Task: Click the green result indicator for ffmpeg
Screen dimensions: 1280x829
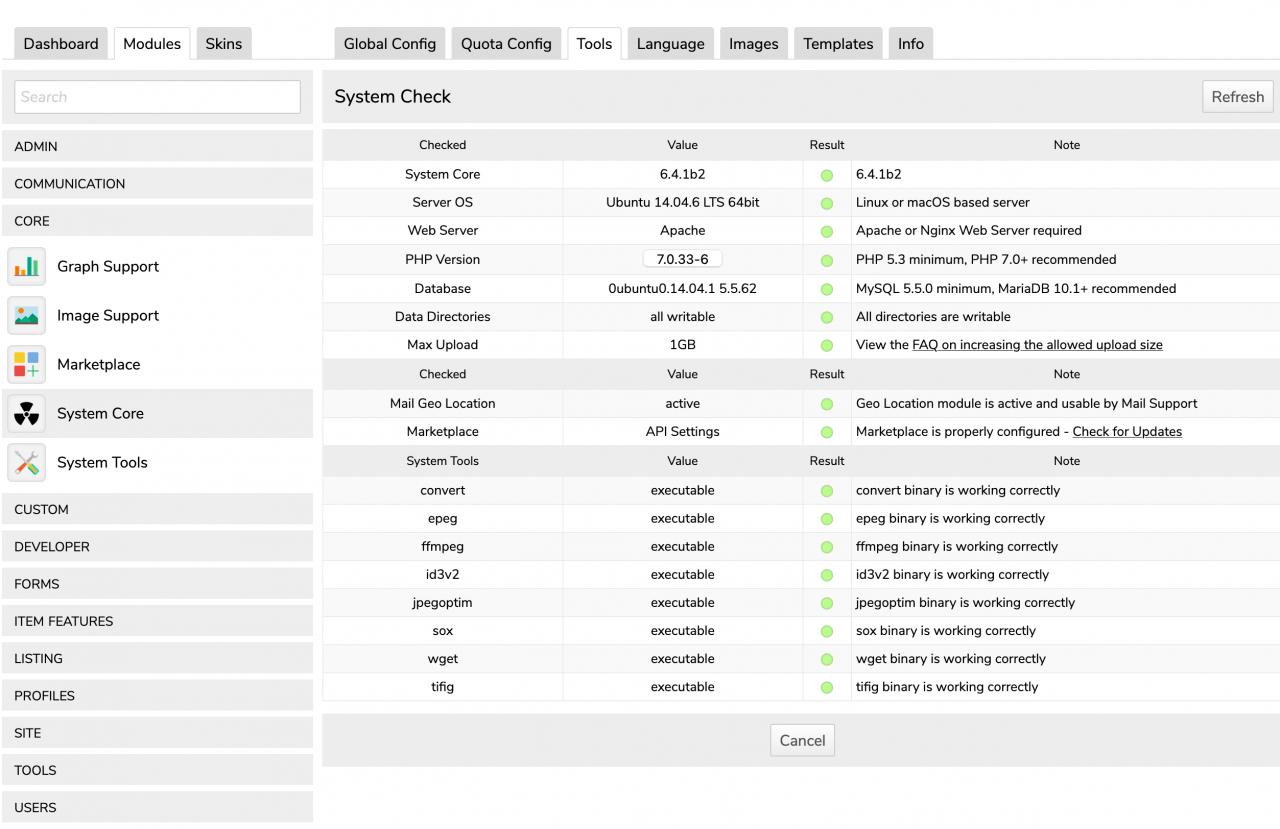Action: coord(827,547)
